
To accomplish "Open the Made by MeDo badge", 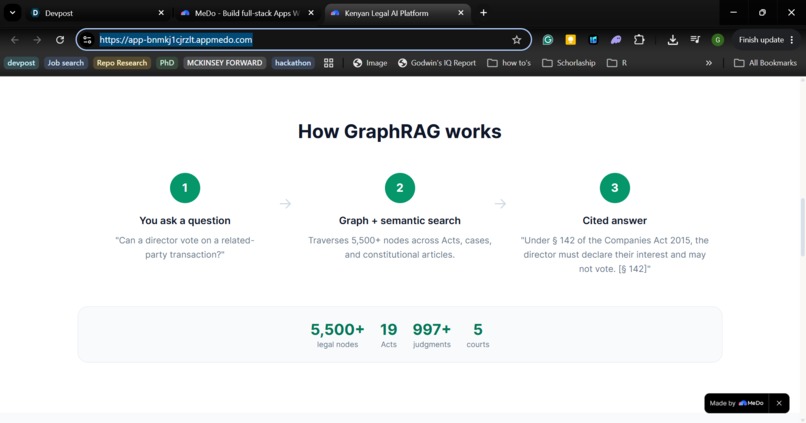I will click(x=736, y=403).
